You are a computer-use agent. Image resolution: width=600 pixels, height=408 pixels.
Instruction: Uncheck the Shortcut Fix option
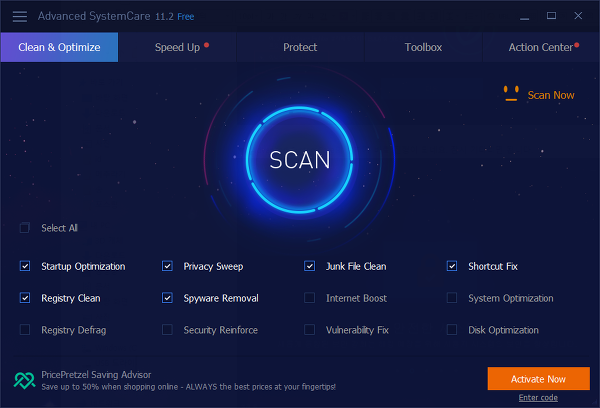click(452, 266)
